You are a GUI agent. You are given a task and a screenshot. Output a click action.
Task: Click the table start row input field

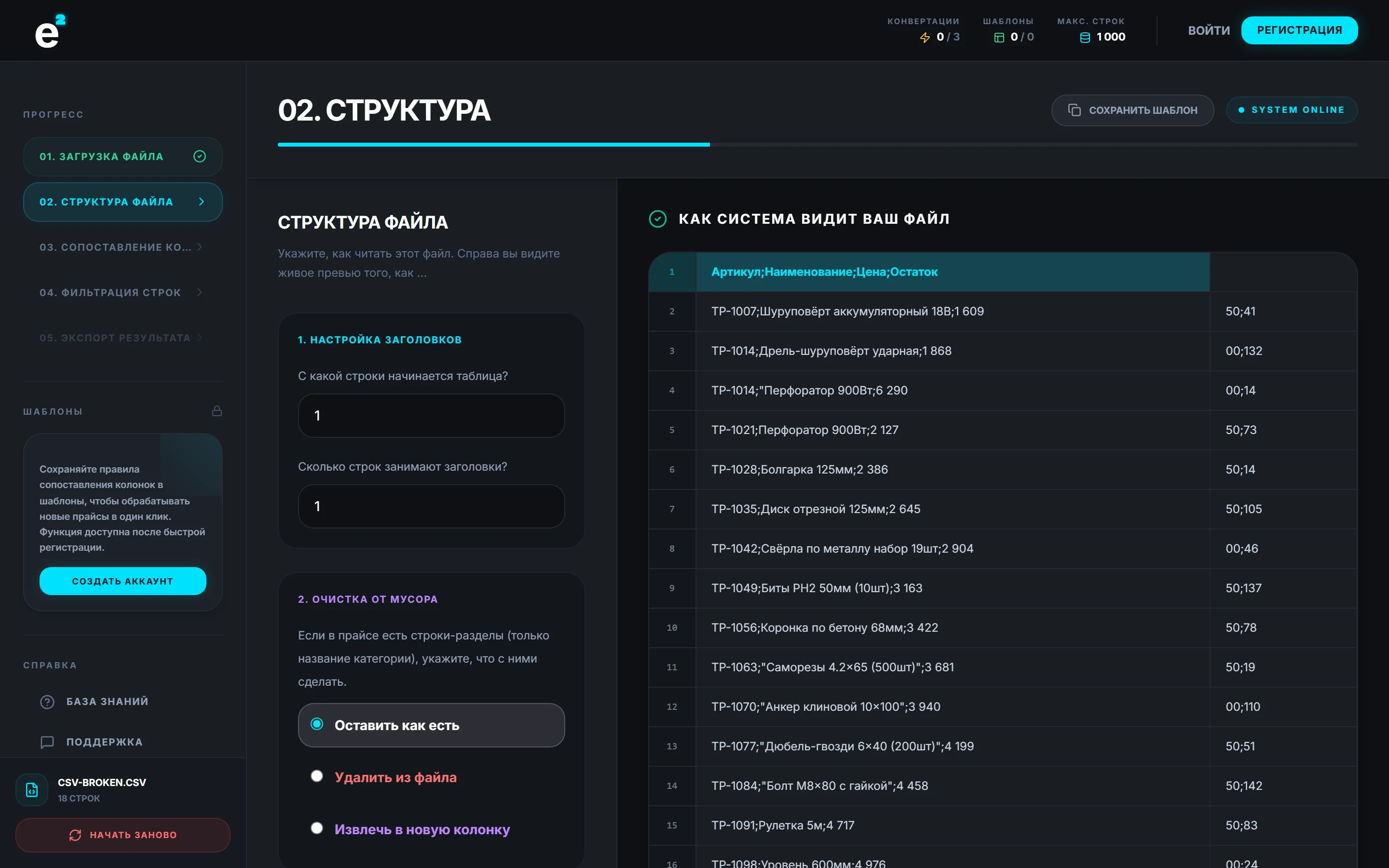point(431,416)
